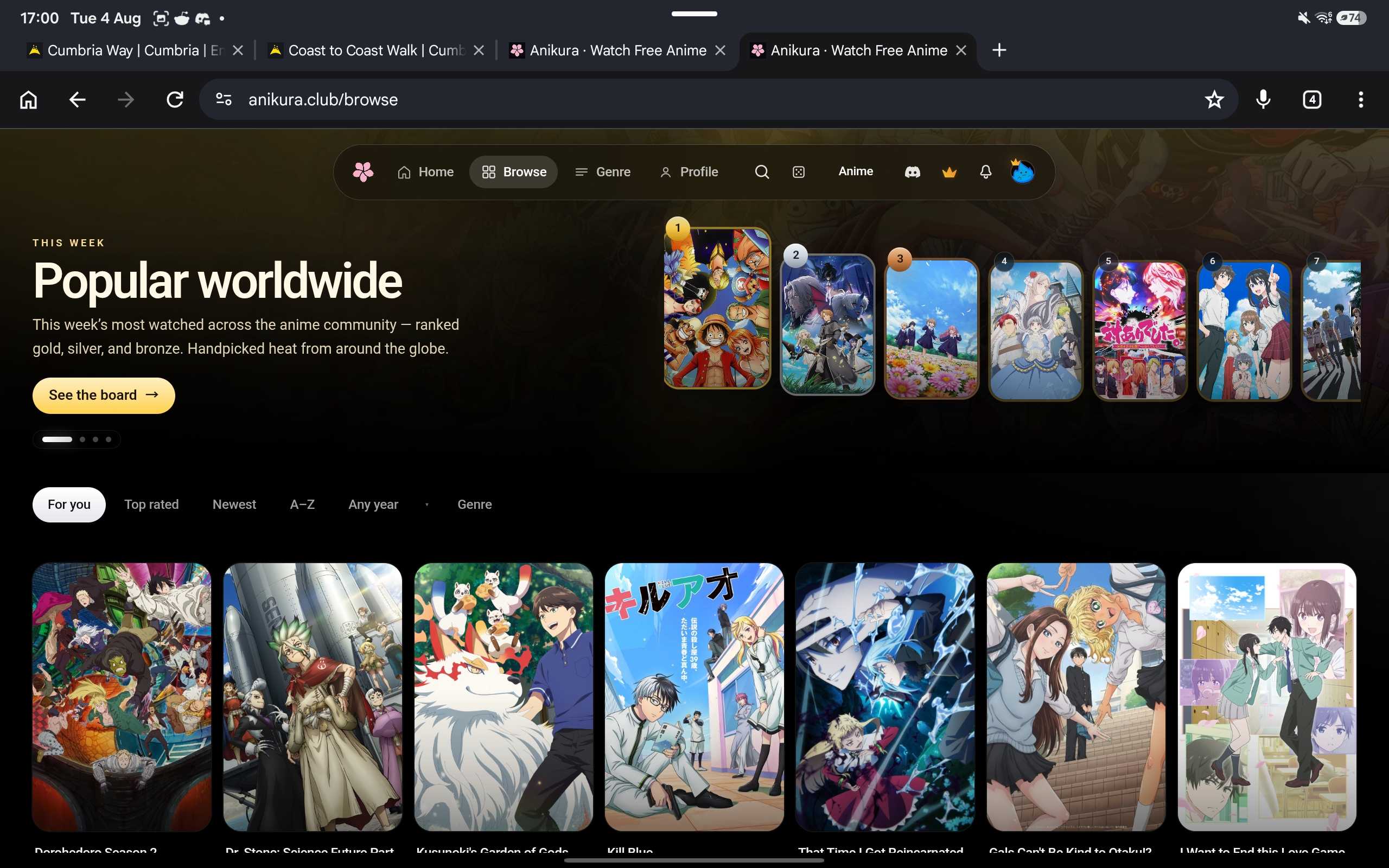The height and width of the screenshot is (868, 1389).
Task: Tap the battery indicator in status bar
Action: click(x=1351, y=18)
